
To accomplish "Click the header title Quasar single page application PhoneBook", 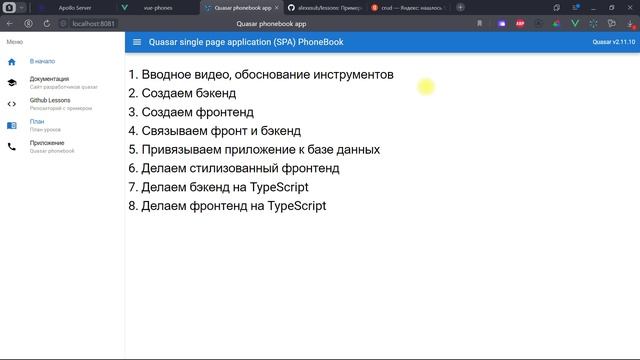I will (x=246, y=42).
